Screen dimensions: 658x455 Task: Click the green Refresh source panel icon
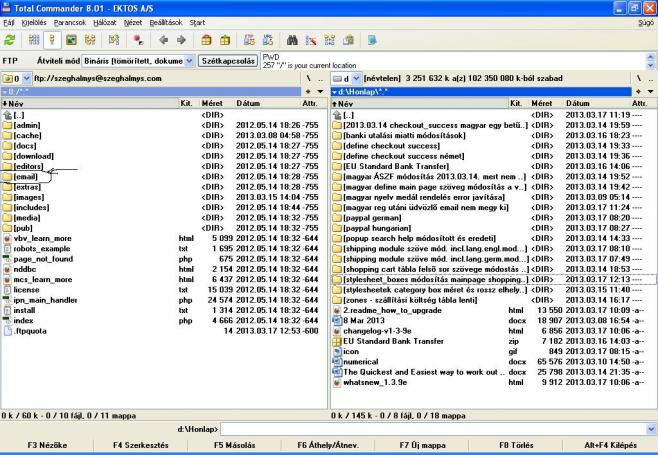[x=10, y=40]
